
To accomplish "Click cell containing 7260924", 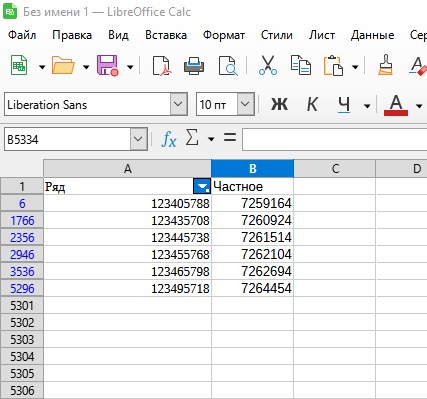I will click(253, 220).
